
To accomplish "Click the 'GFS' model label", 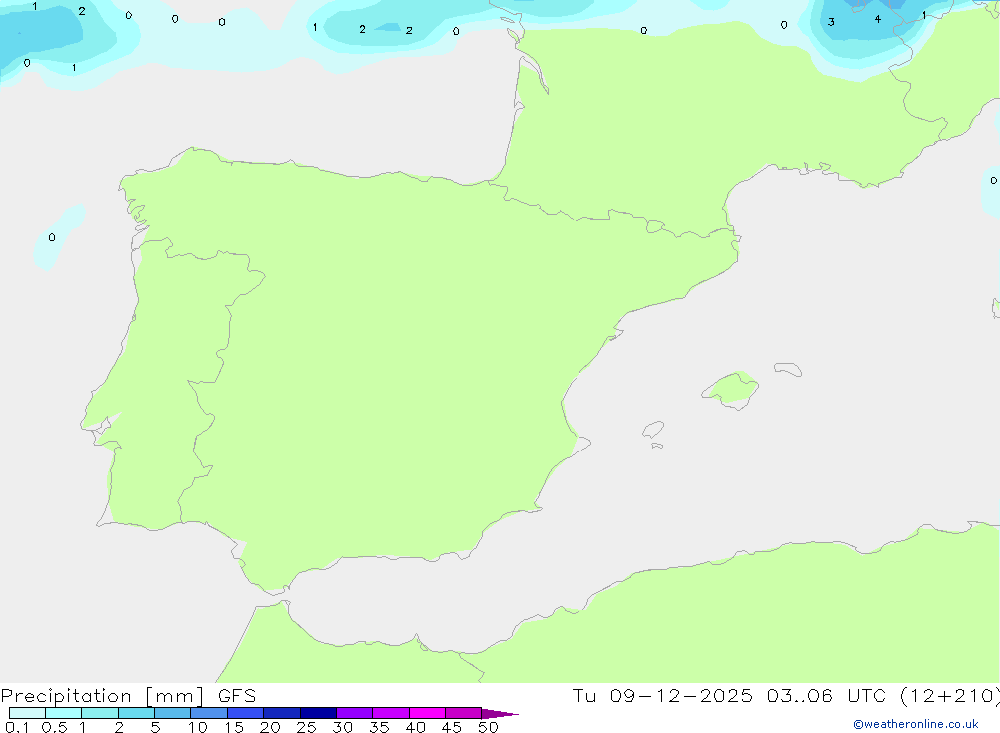I will coord(237,695).
